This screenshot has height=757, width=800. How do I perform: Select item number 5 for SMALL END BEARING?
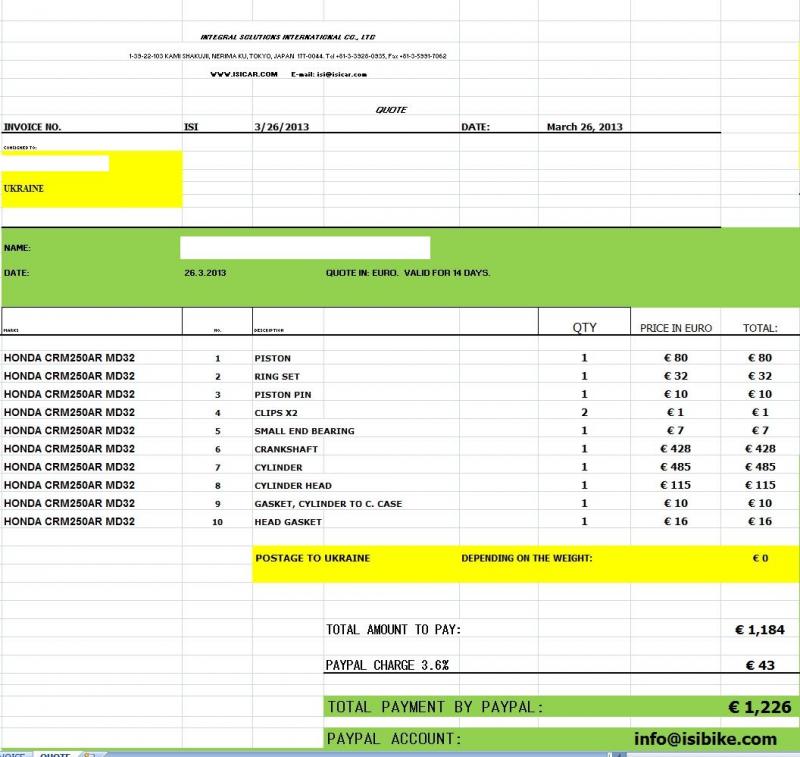point(218,431)
